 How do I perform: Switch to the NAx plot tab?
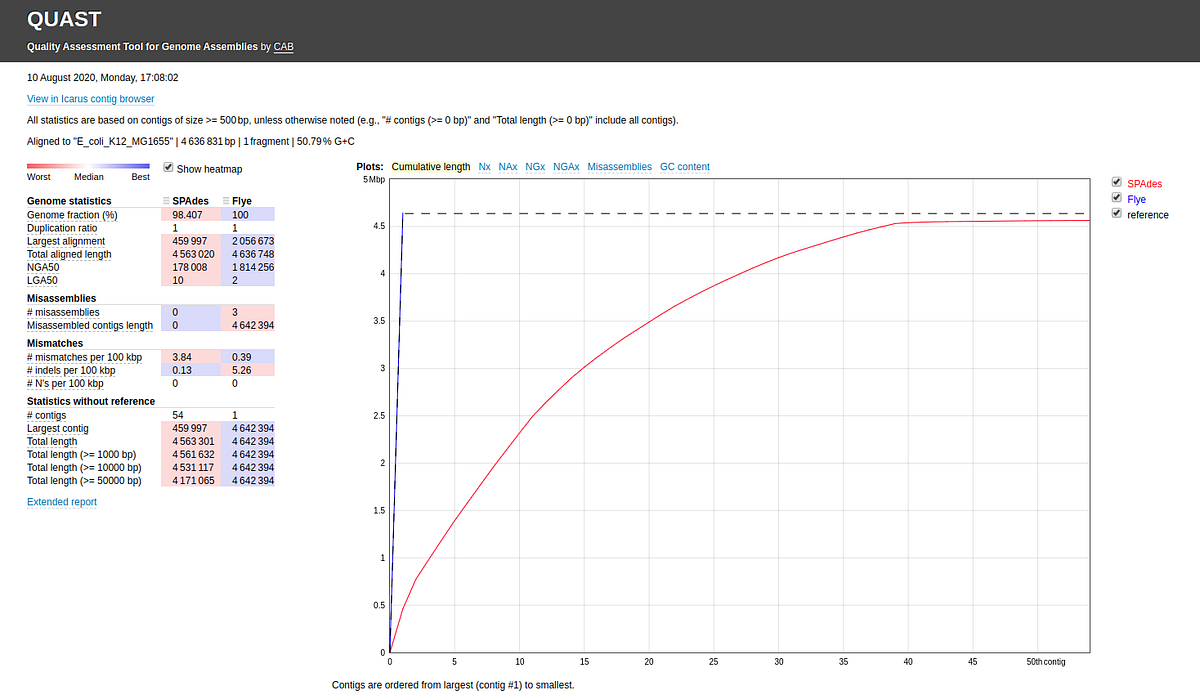point(508,167)
